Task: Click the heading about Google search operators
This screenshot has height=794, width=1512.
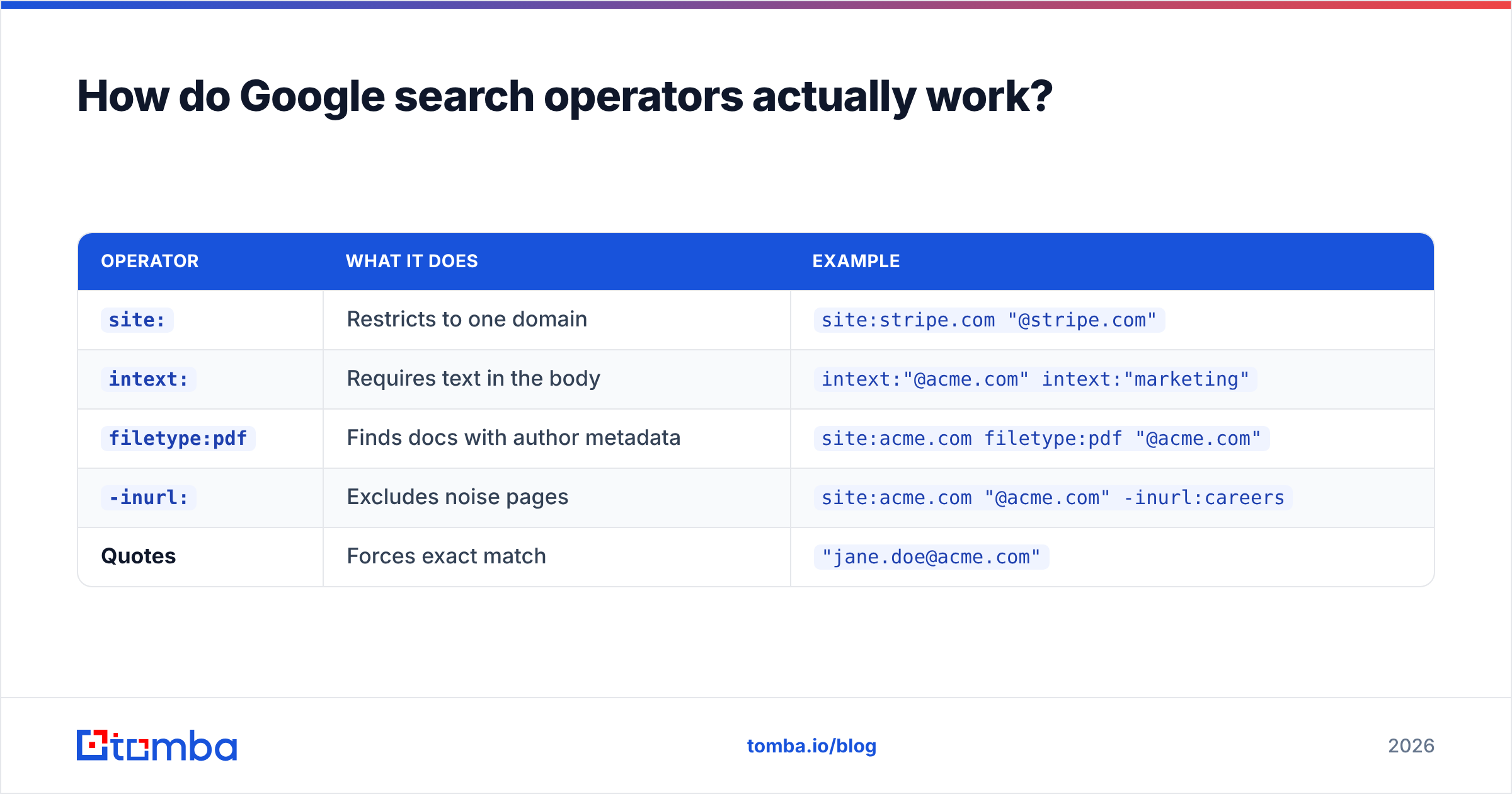Action: (x=564, y=96)
